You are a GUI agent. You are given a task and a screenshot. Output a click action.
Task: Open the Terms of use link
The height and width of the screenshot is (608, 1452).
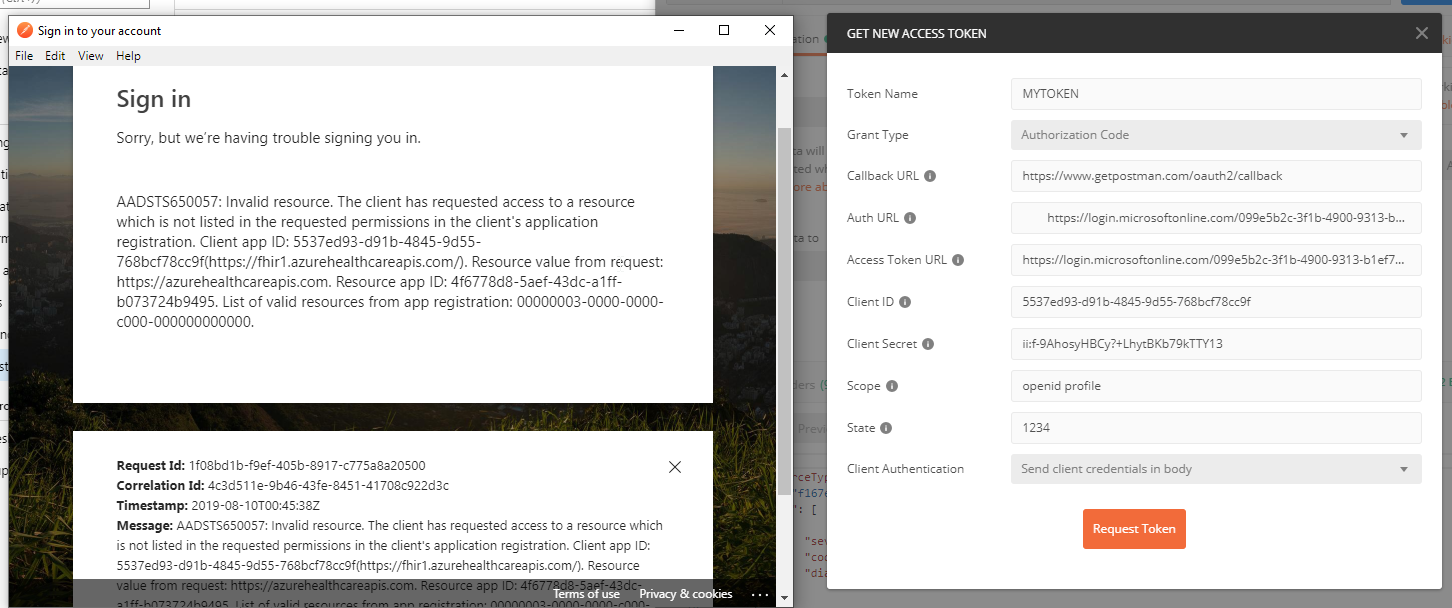(x=586, y=593)
